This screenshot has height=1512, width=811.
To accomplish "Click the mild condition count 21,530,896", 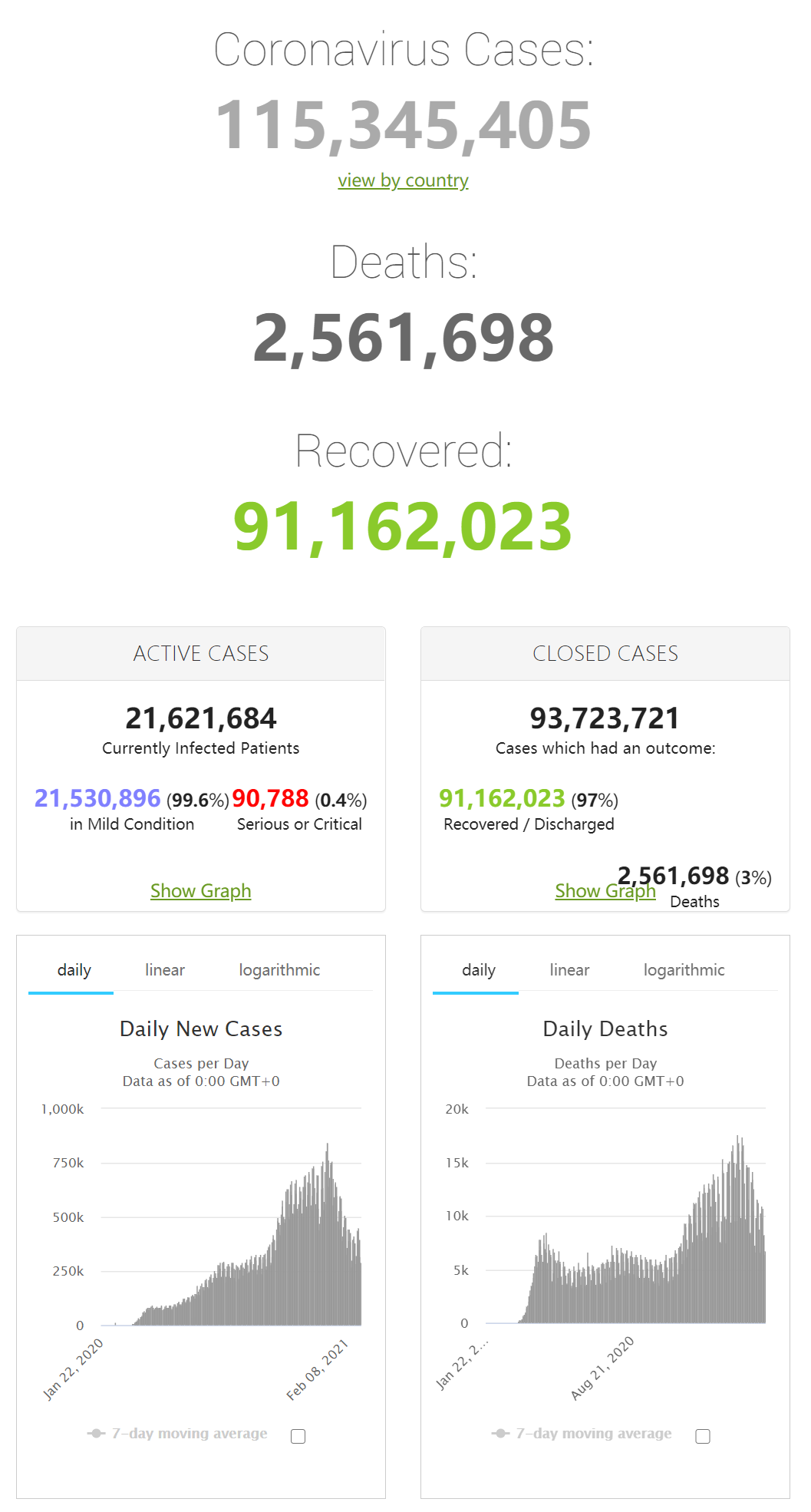I will click(x=97, y=798).
